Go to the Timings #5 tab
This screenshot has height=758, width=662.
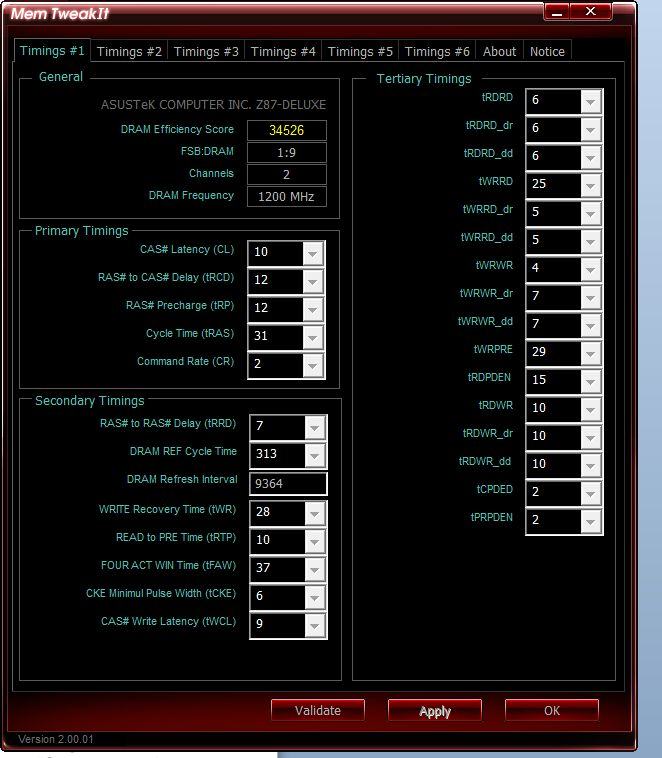(360, 51)
